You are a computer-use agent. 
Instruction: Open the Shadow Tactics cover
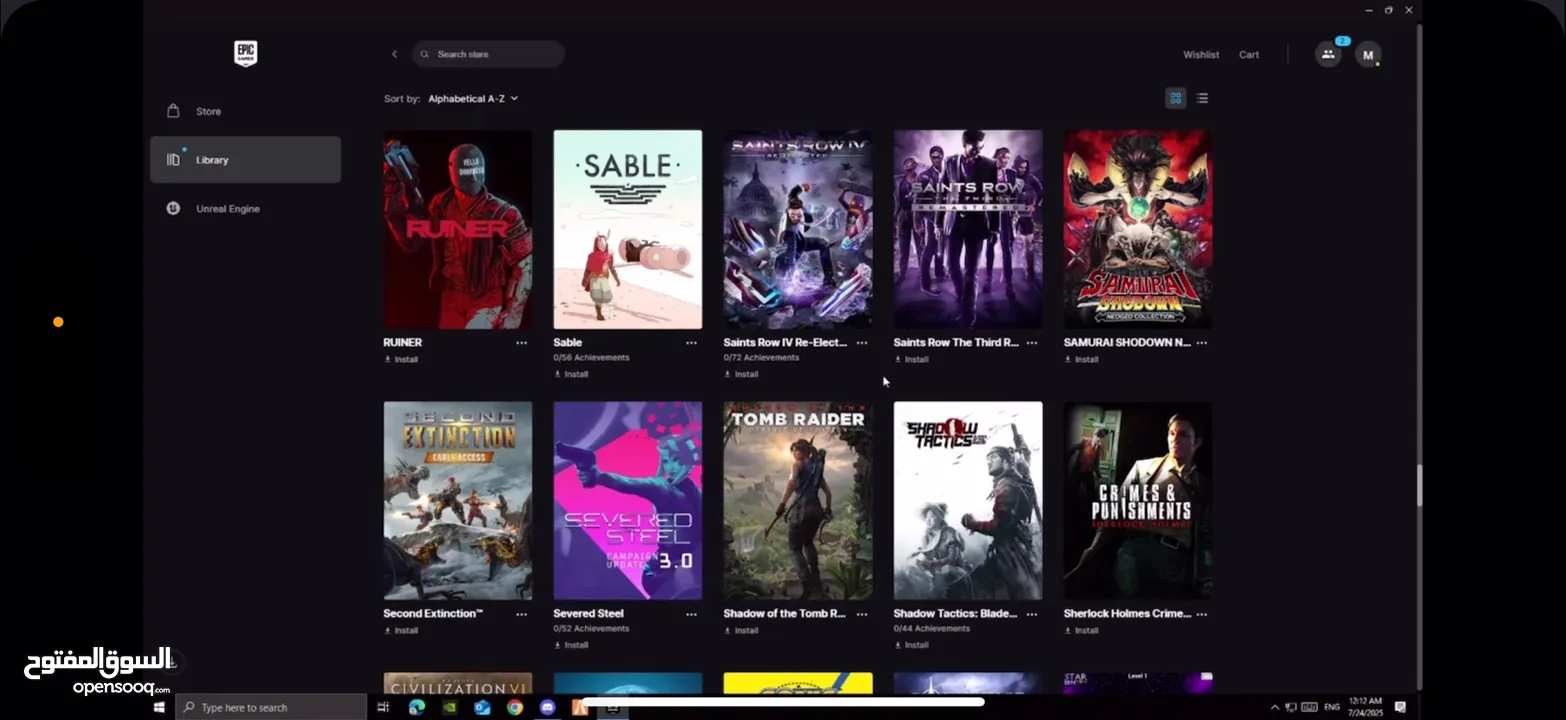(x=968, y=500)
